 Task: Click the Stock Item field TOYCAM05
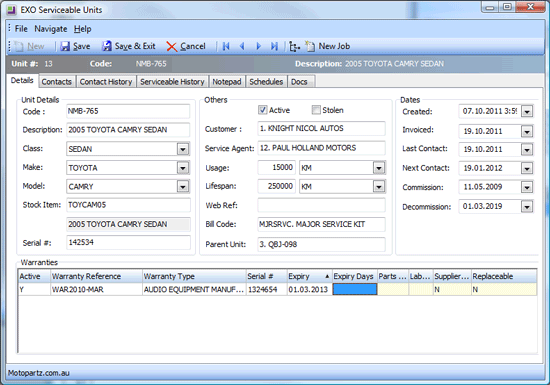click(x=128, y=205)
